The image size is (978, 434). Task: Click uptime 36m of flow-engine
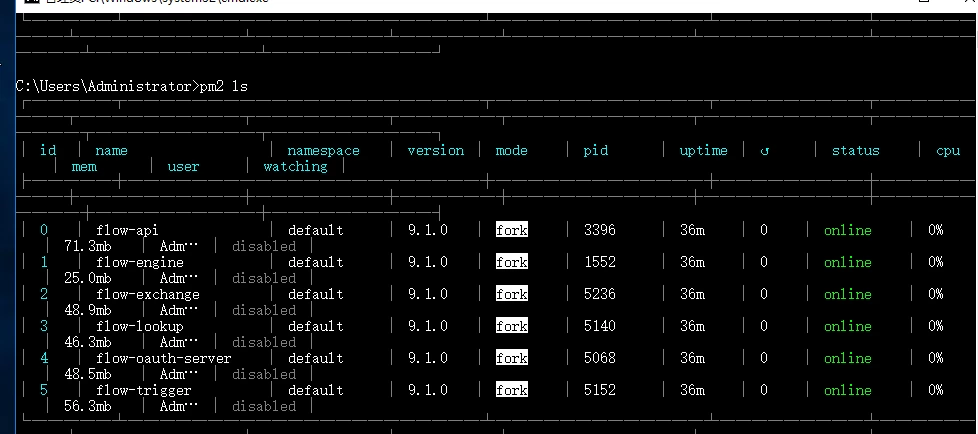pos(692,262)
